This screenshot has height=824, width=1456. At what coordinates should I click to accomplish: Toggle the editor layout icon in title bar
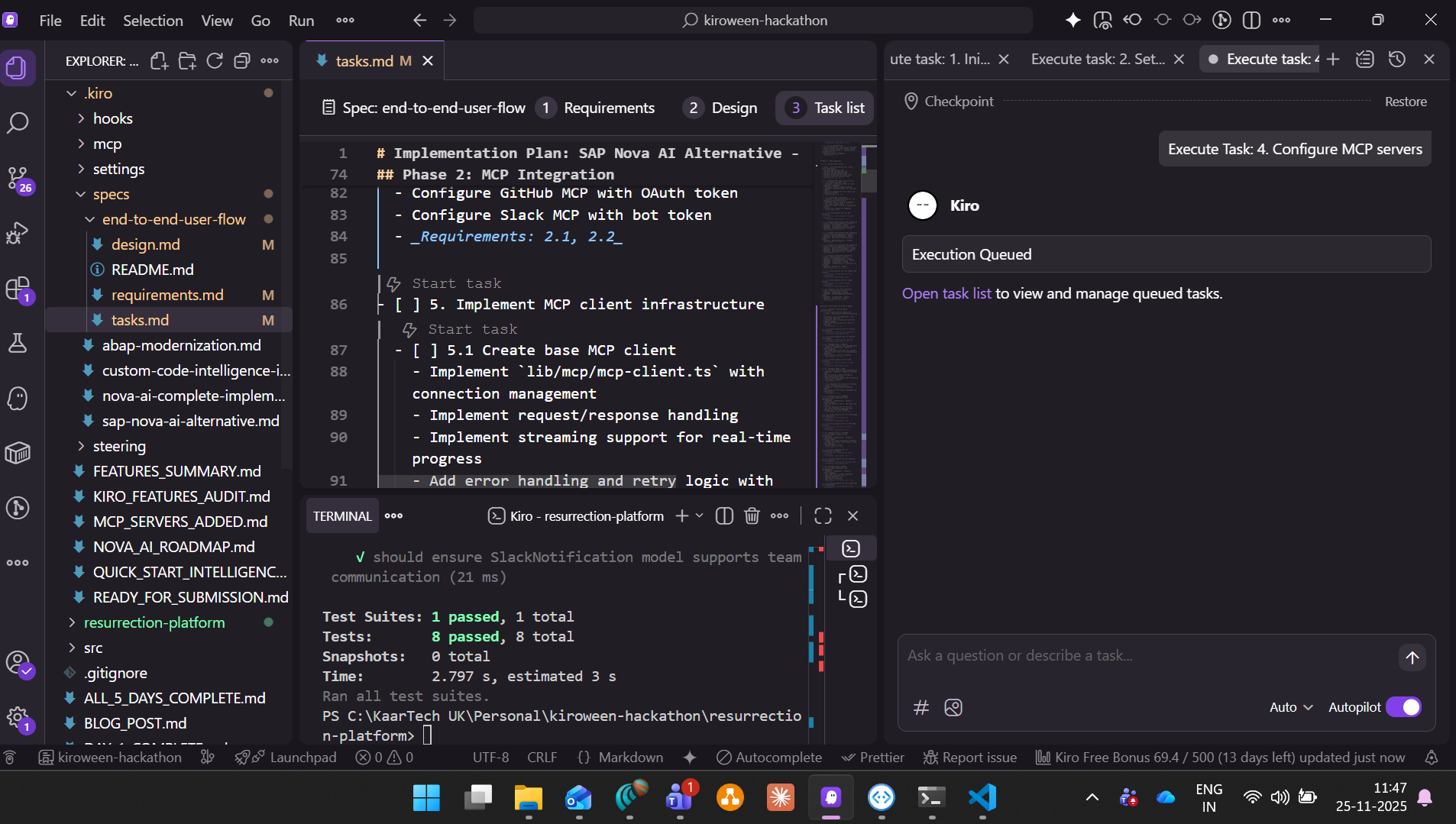pyautogui.click(x=1251, y=21)
